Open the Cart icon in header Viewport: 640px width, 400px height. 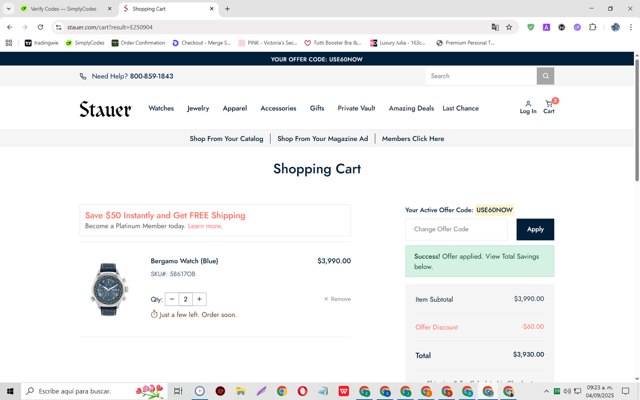coord(549,107)
